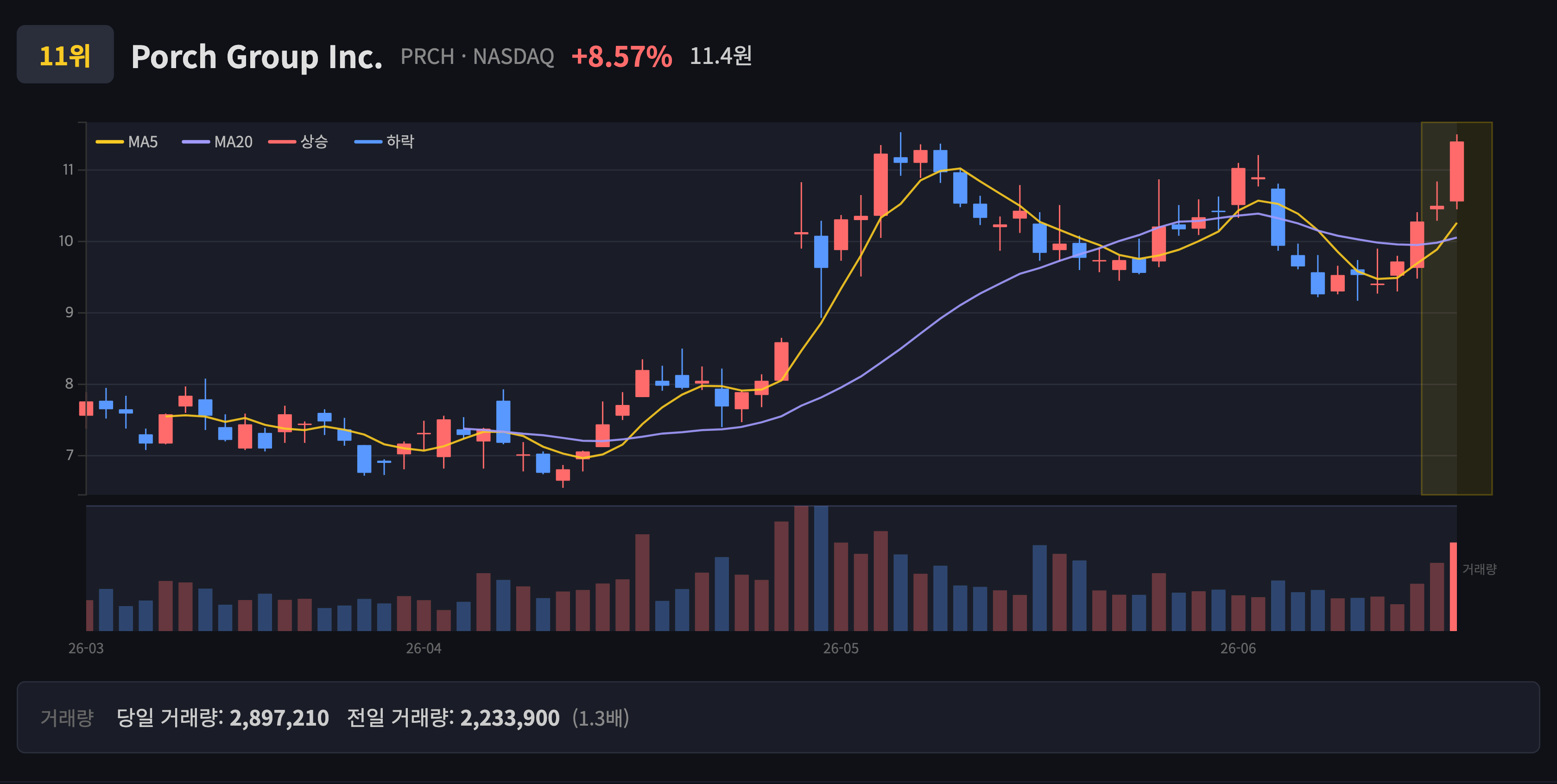
Task: Click the purple MA20 legend line swatch
Action: [x=196, y=142]
